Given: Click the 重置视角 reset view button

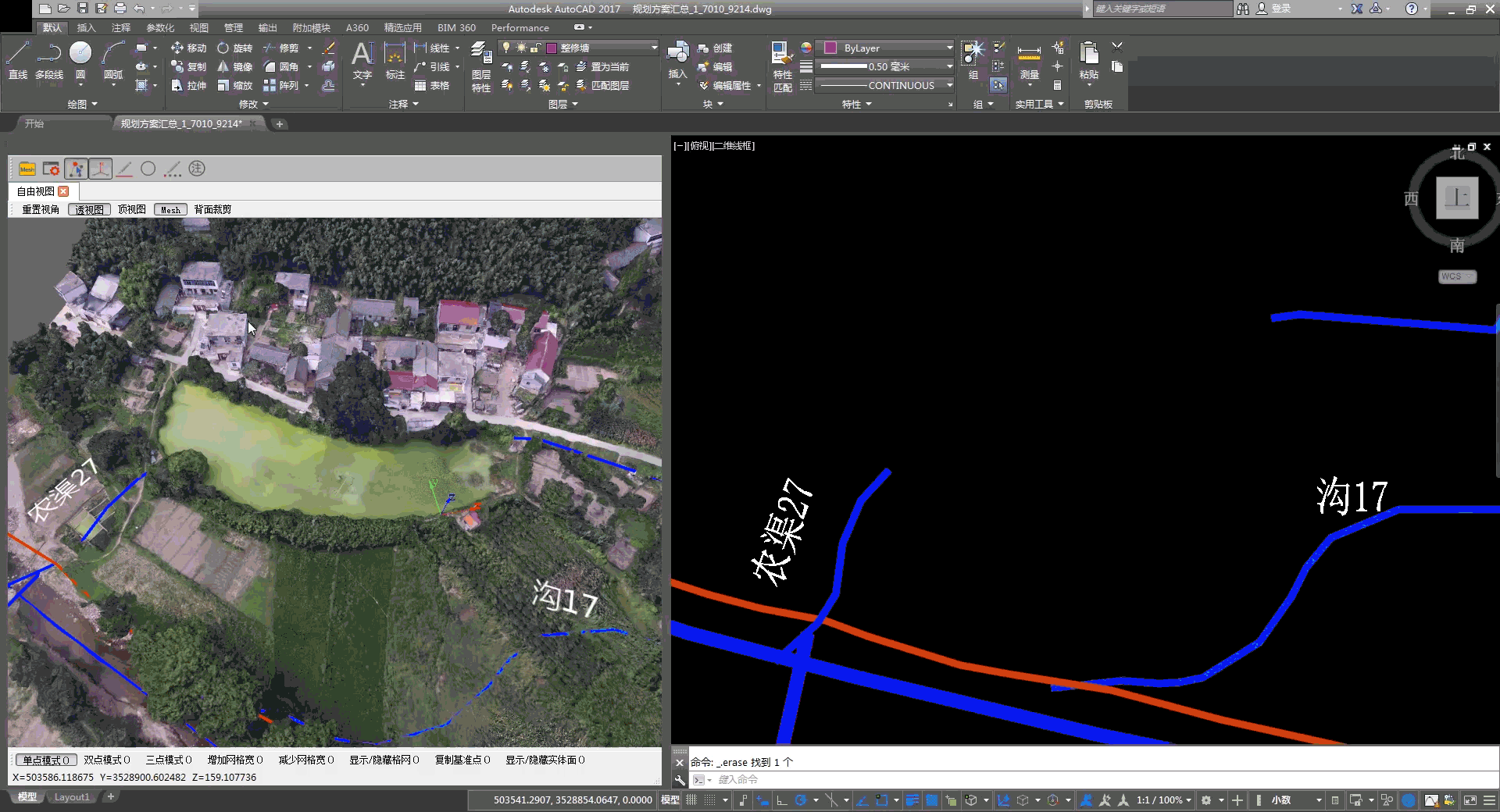Looking at the screenshot, I should pos(41,209).
